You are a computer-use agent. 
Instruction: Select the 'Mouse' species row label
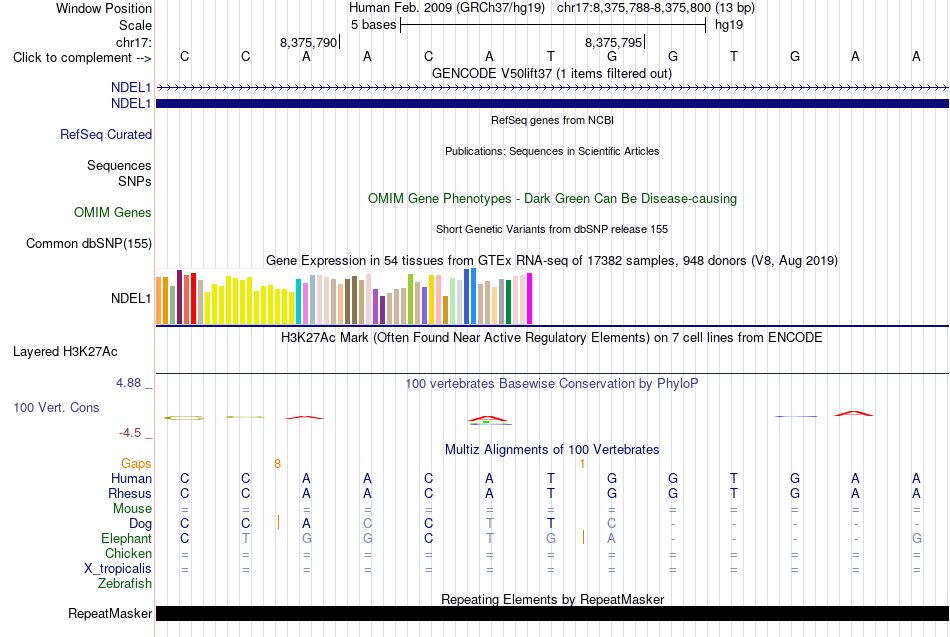coord(132,509)
